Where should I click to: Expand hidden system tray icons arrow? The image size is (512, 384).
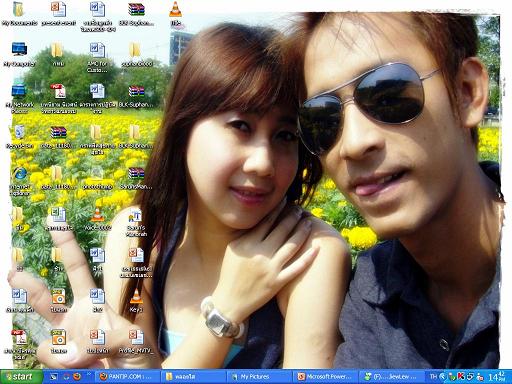pyautogui.click(x=442, y=377)
